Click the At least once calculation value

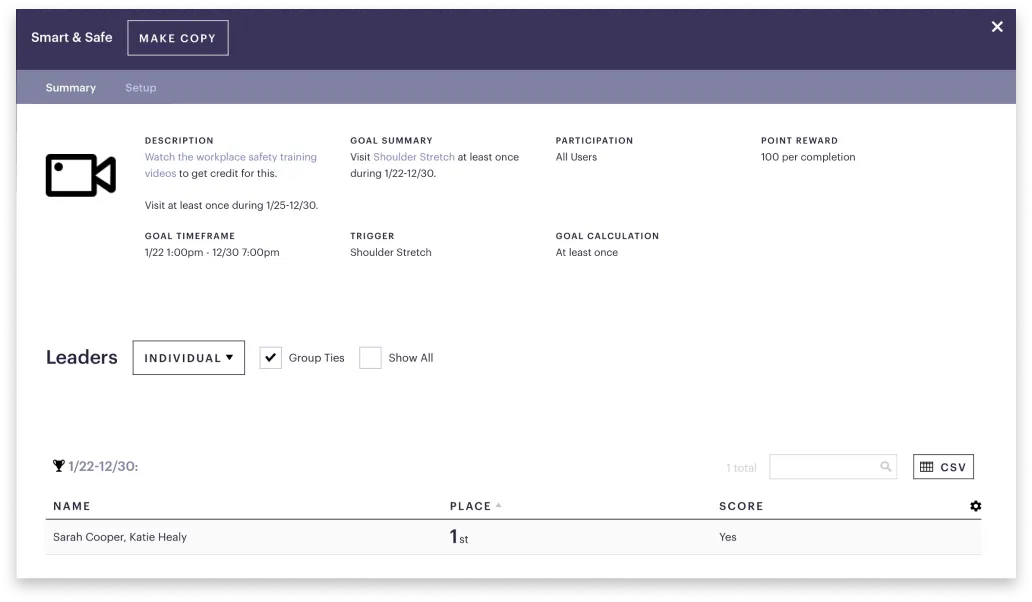pos(586,253)
